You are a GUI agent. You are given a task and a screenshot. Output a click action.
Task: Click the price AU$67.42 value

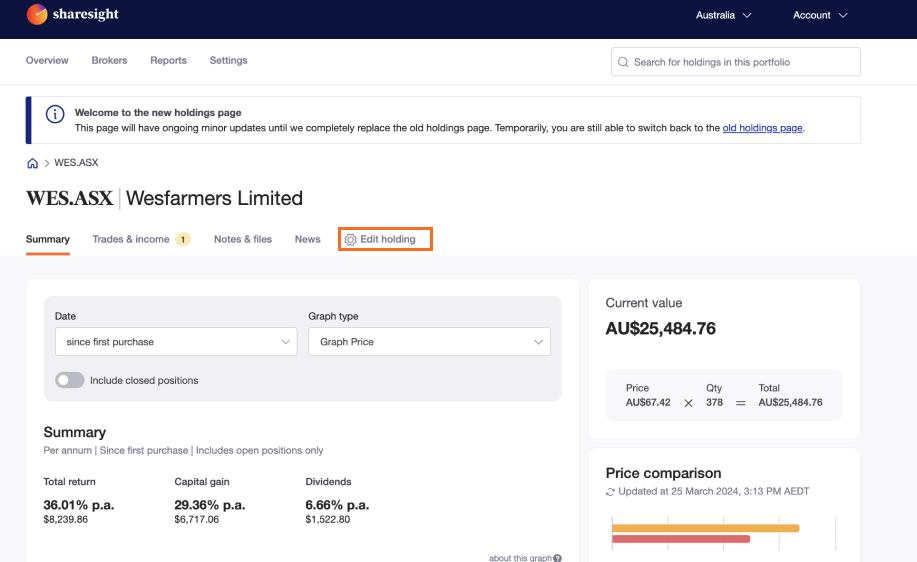pos(648,402)
